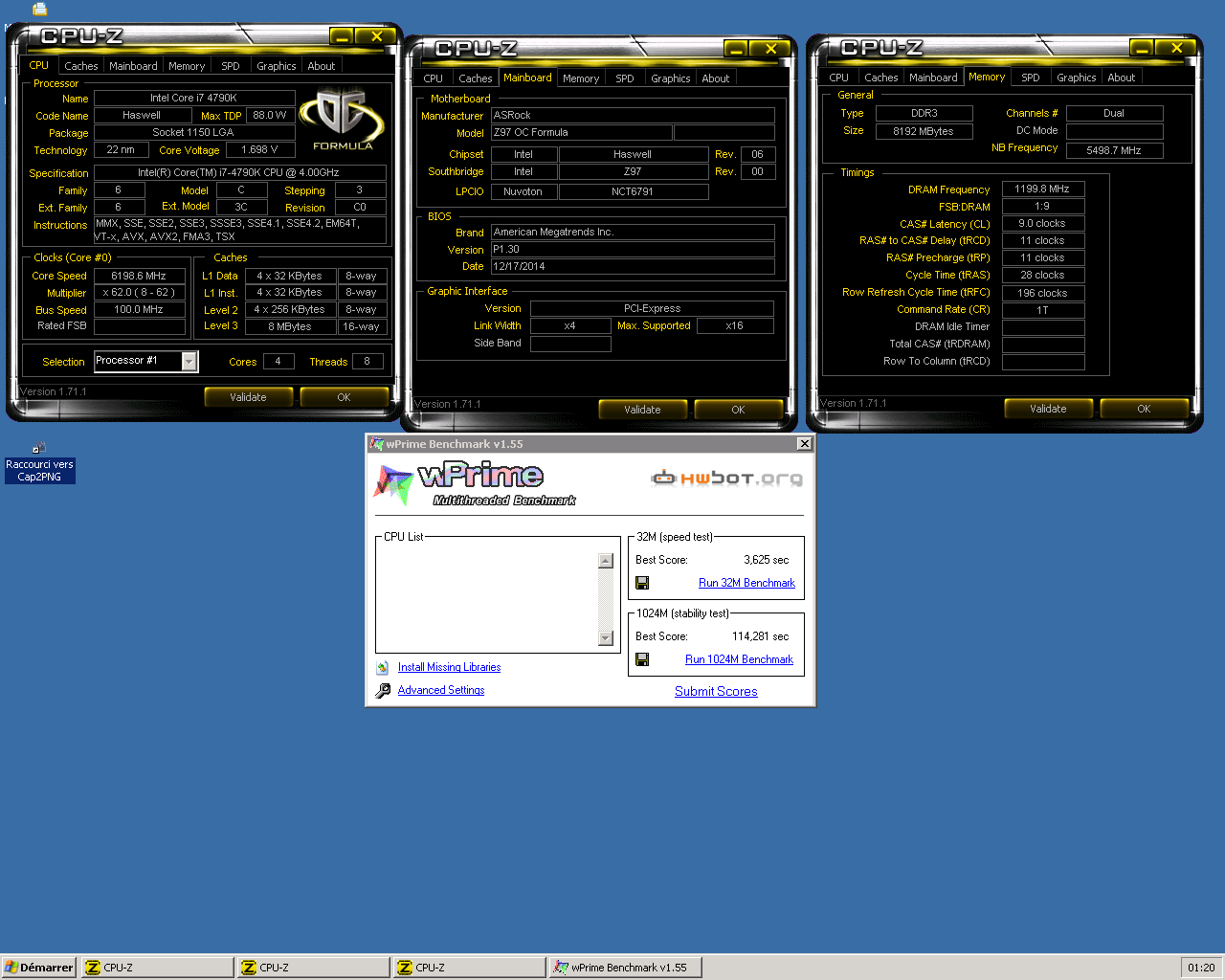Click OK in the left CPU-Z window

(345, 397)
